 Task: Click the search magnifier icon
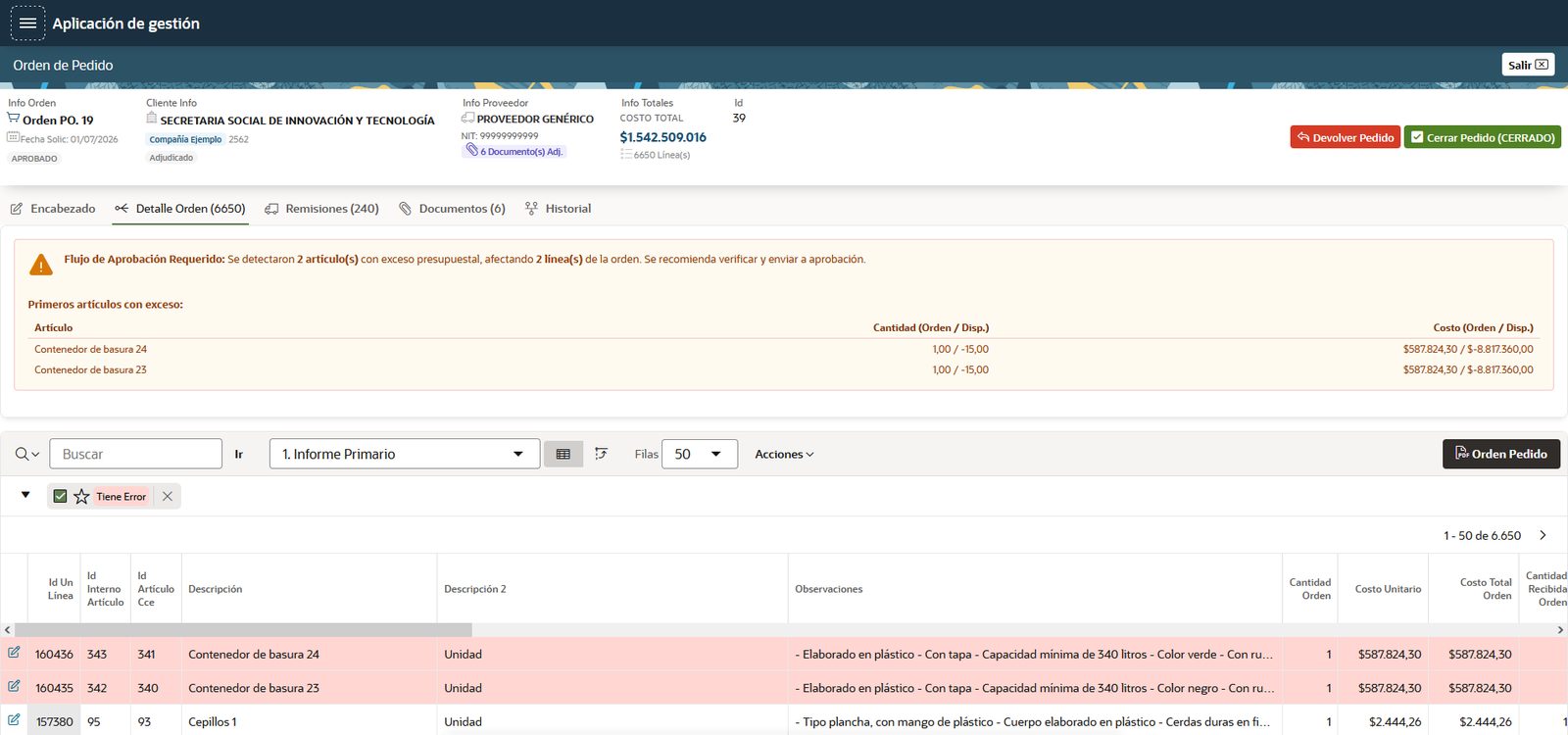click(26, 454)
